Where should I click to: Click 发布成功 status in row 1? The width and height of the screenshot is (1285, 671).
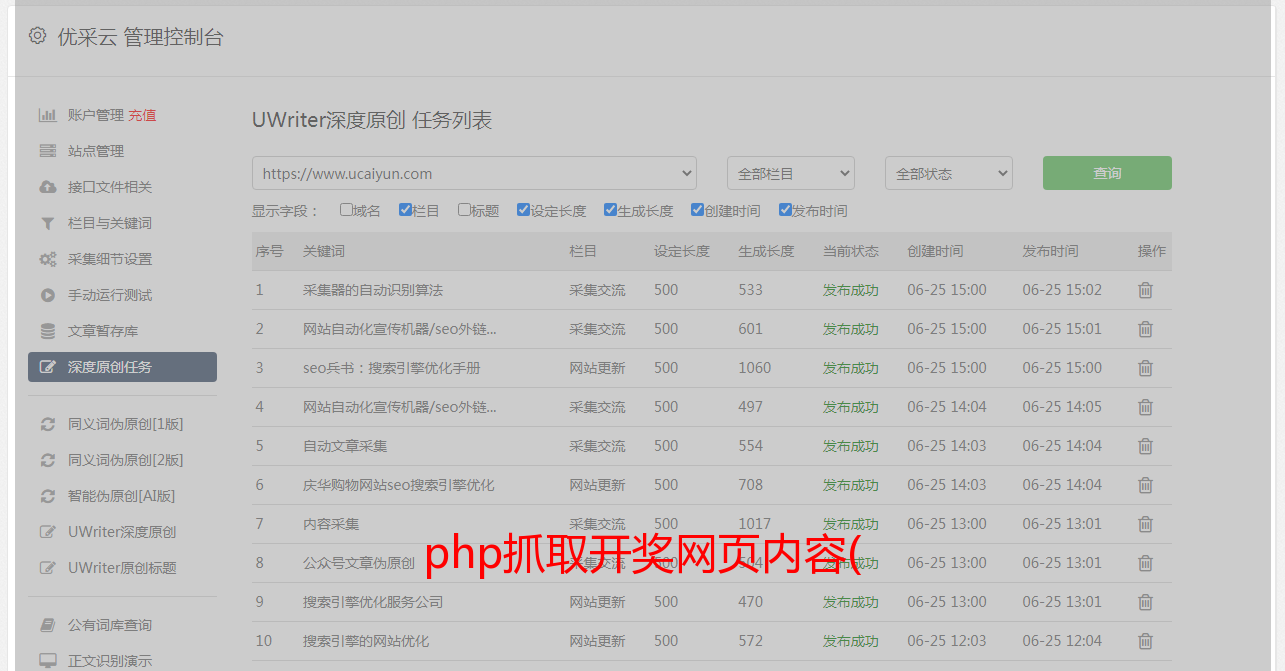(x=851, y=290)
